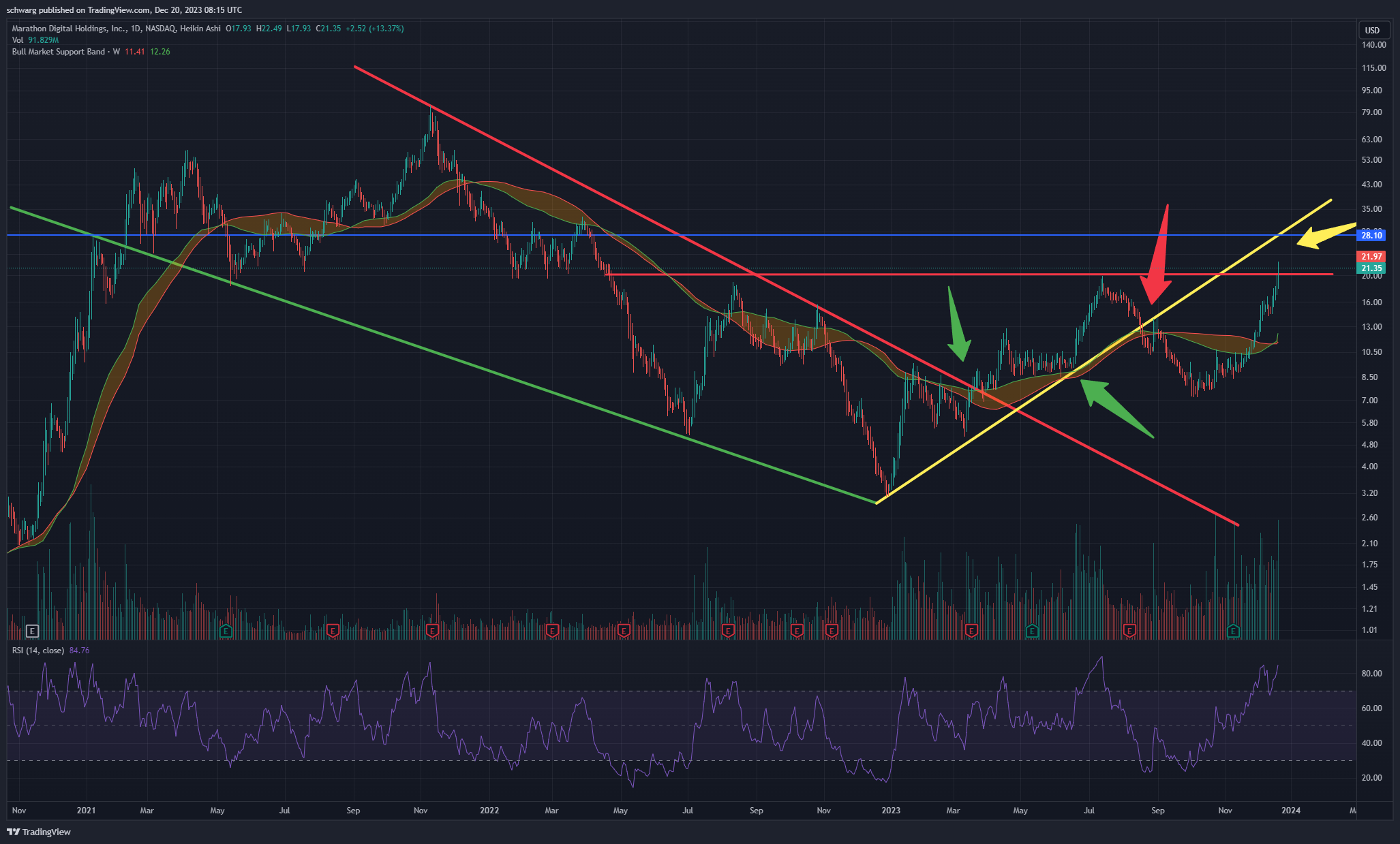Click the 3.20 price axis label
This screenshot has height=844, width=1400.
pyautogui.click(x=1370, y=493)
